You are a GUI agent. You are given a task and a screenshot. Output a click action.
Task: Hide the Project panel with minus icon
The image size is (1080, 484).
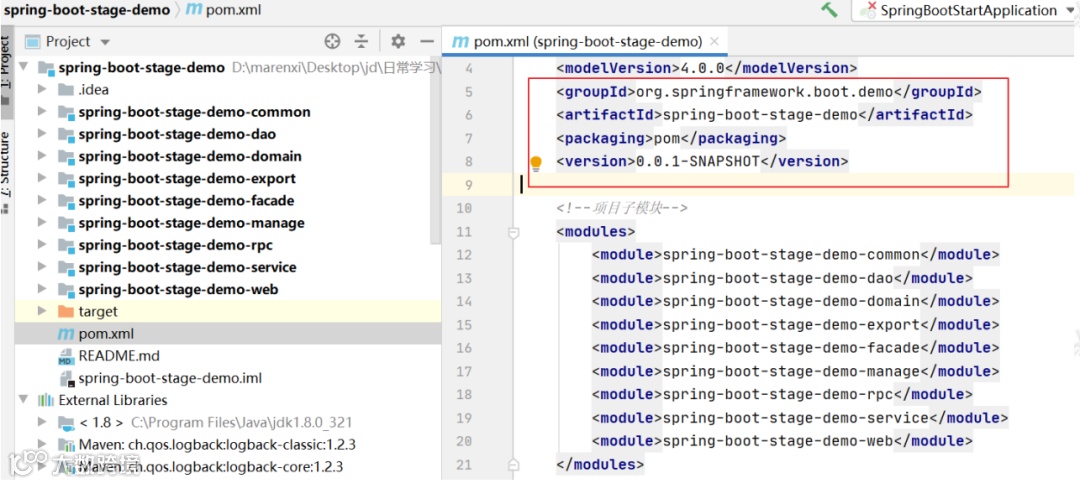click(x=427, y=41)
